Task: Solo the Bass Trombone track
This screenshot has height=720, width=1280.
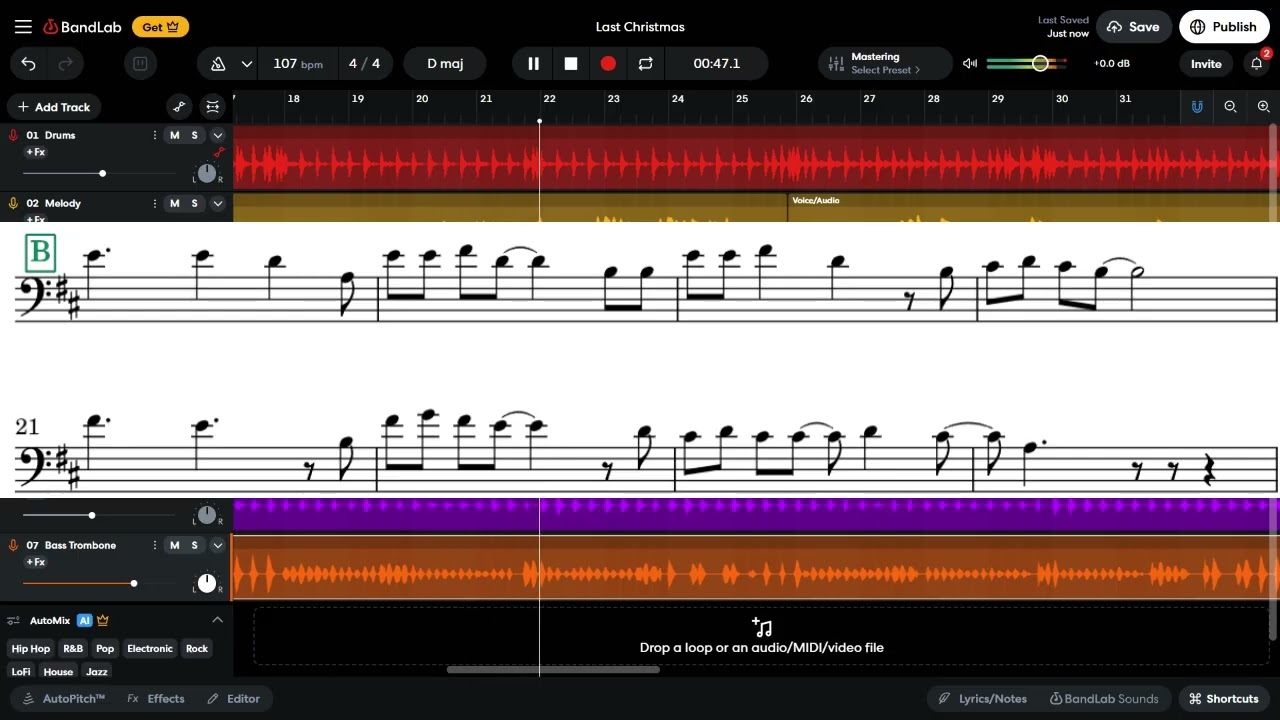Action: pos(194,545)
